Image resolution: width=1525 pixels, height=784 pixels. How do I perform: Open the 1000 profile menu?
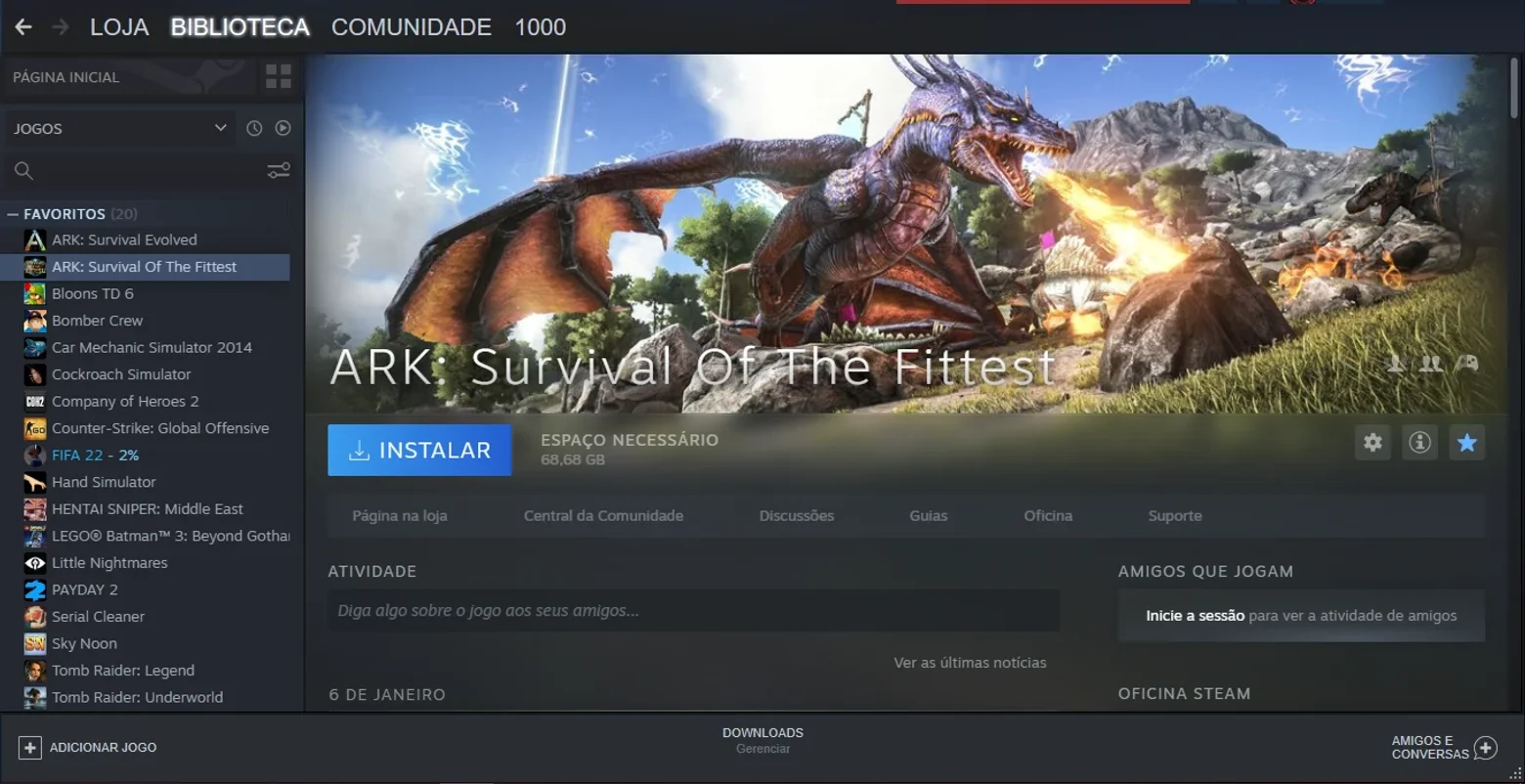(x=541, y=27)
